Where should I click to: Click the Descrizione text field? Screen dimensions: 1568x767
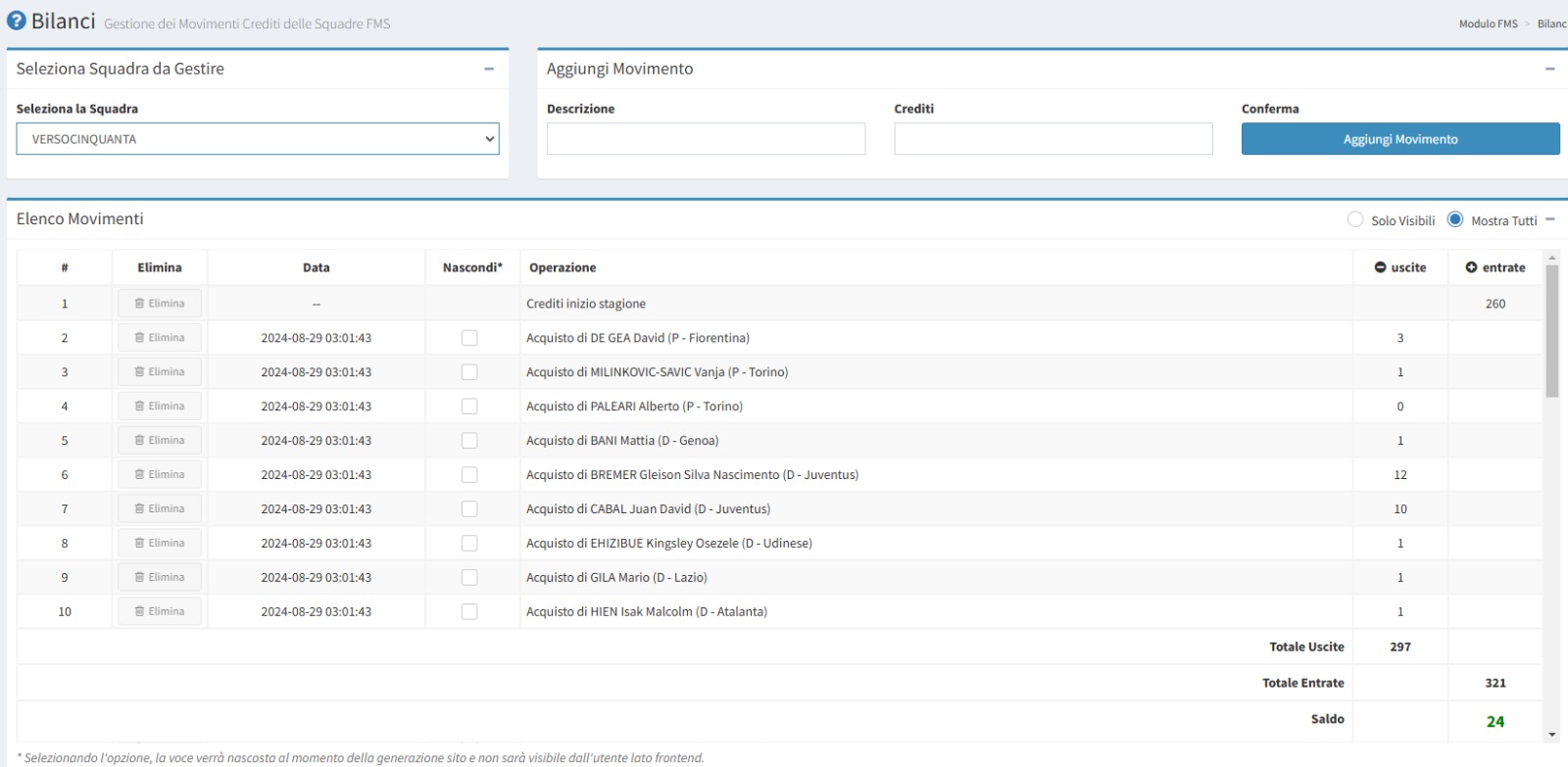pos(706,139)
